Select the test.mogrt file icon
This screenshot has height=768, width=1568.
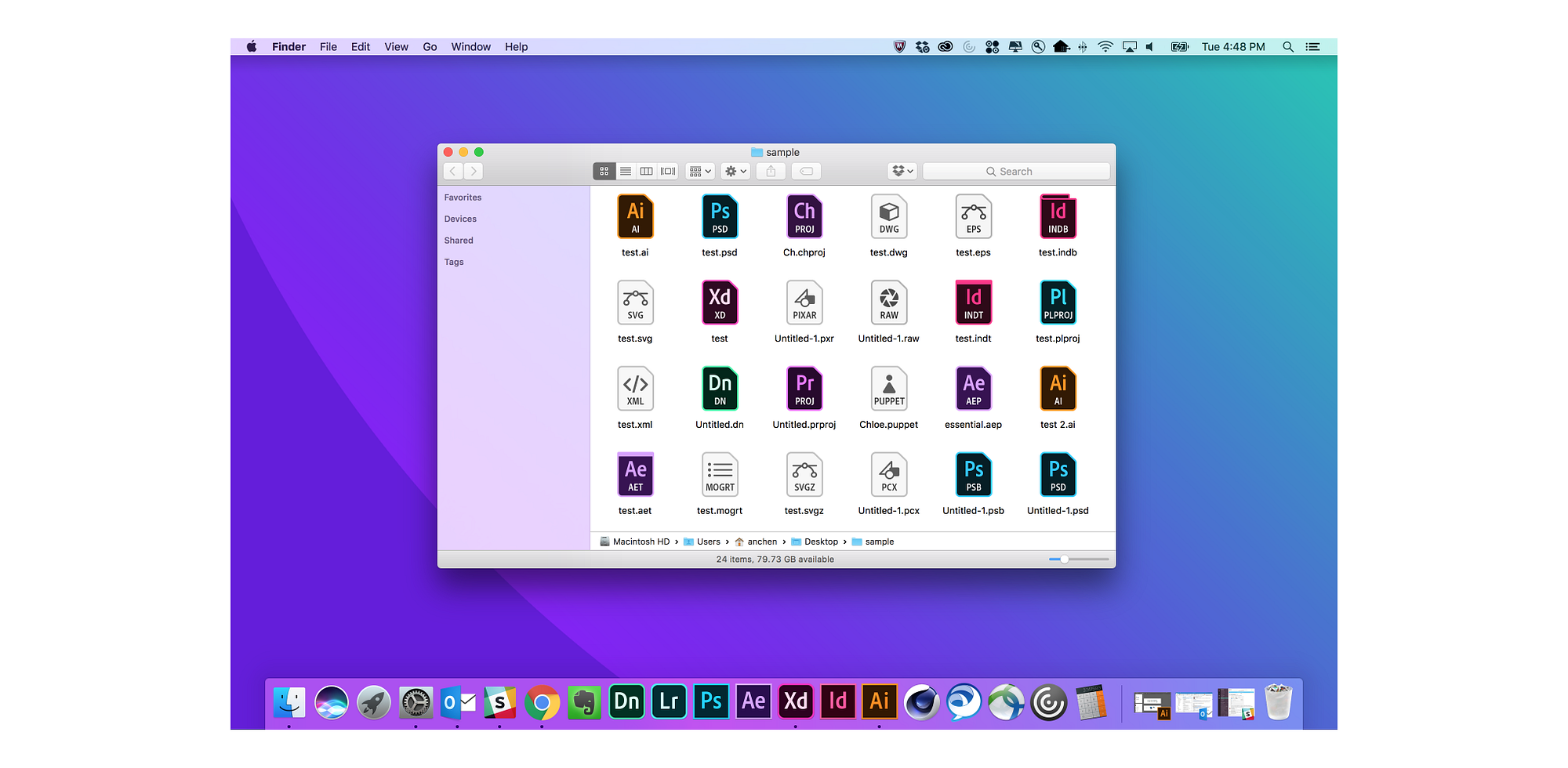(x=720, y=475)
